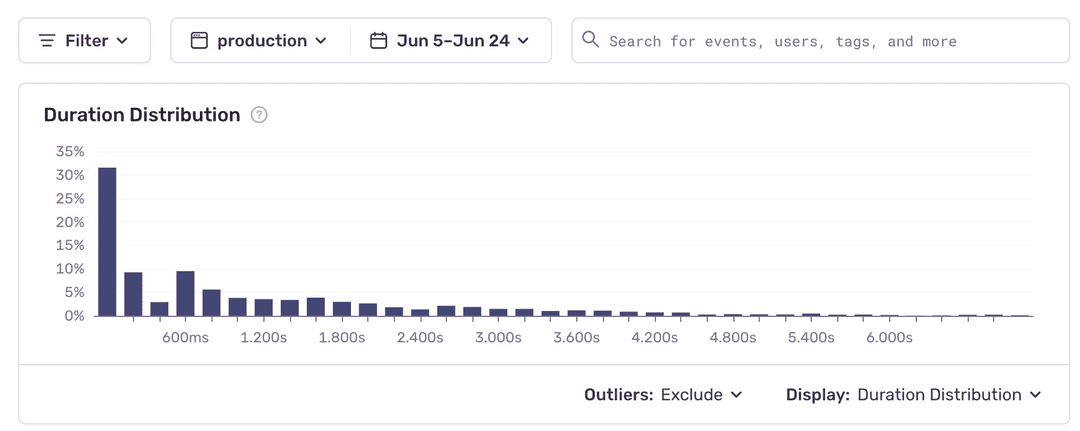Click the 3.000s x-axis label
The height and width of the screenshot is (431, 1080).
(x=498, y=338)
